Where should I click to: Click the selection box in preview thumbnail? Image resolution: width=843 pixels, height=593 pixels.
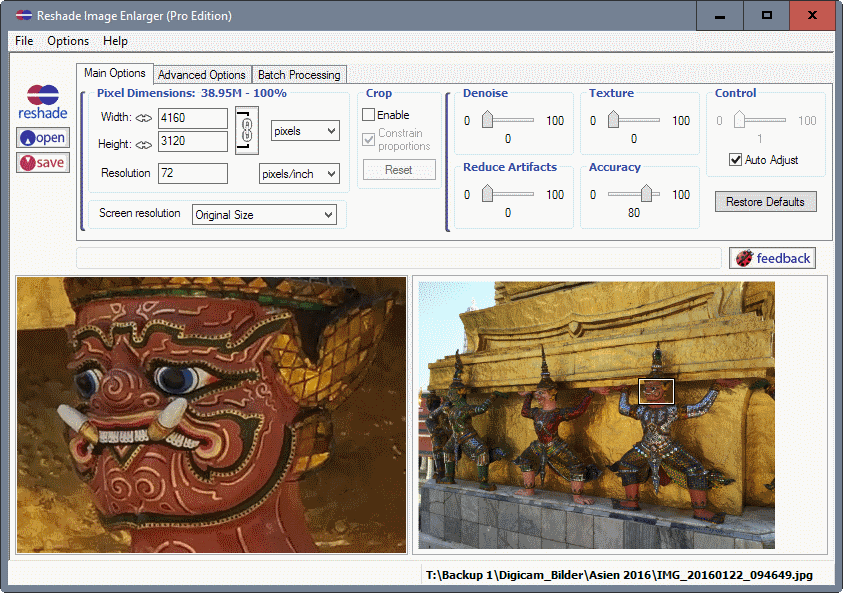[656, 391]
